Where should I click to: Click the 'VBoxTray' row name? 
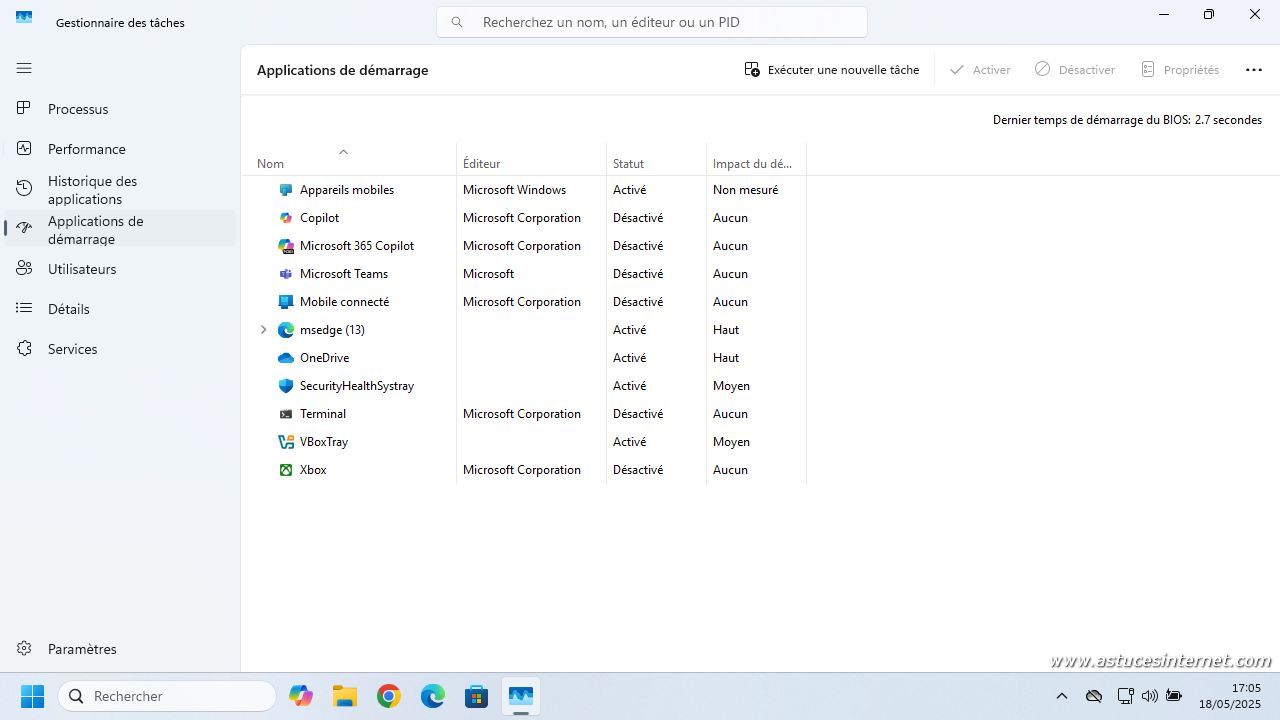coord(324,442)
